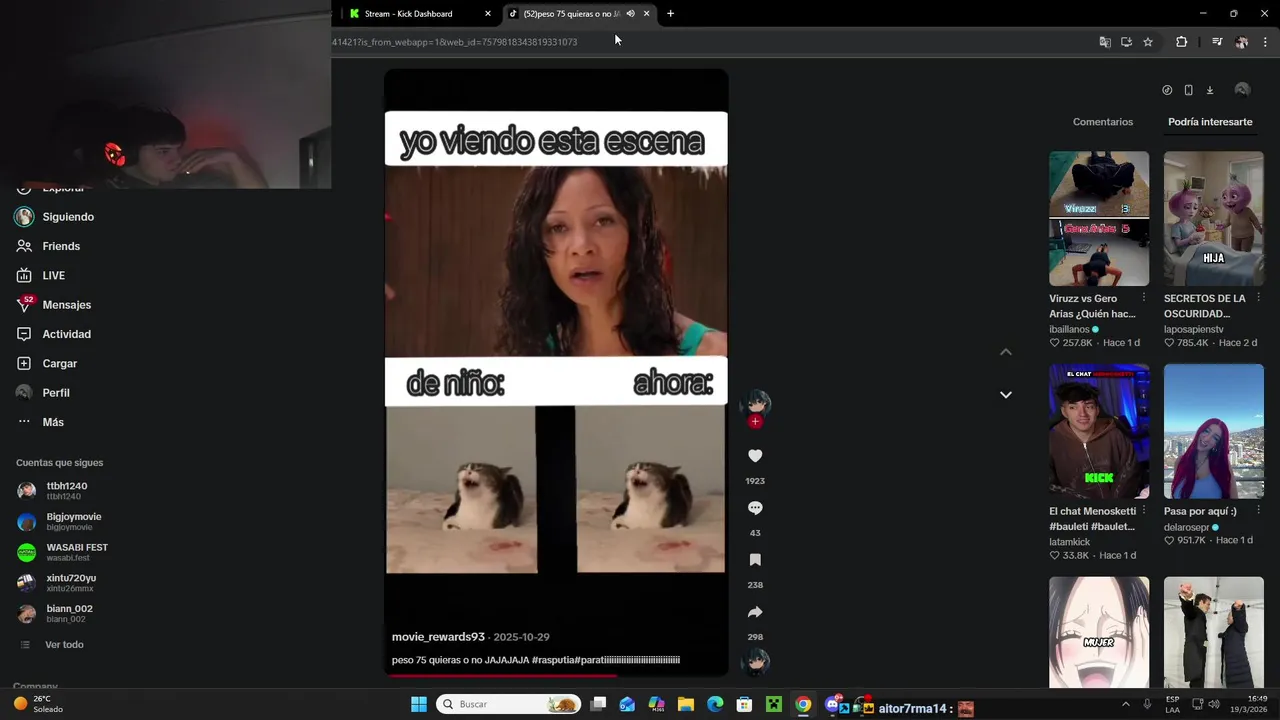Translate this page icon in address bar
The image size is (1280, 720).
[x=1105, y=42]
